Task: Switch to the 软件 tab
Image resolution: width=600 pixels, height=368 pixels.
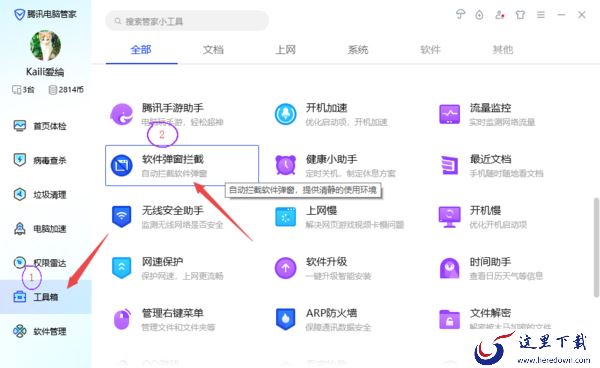Action: [x=430, y=49]
